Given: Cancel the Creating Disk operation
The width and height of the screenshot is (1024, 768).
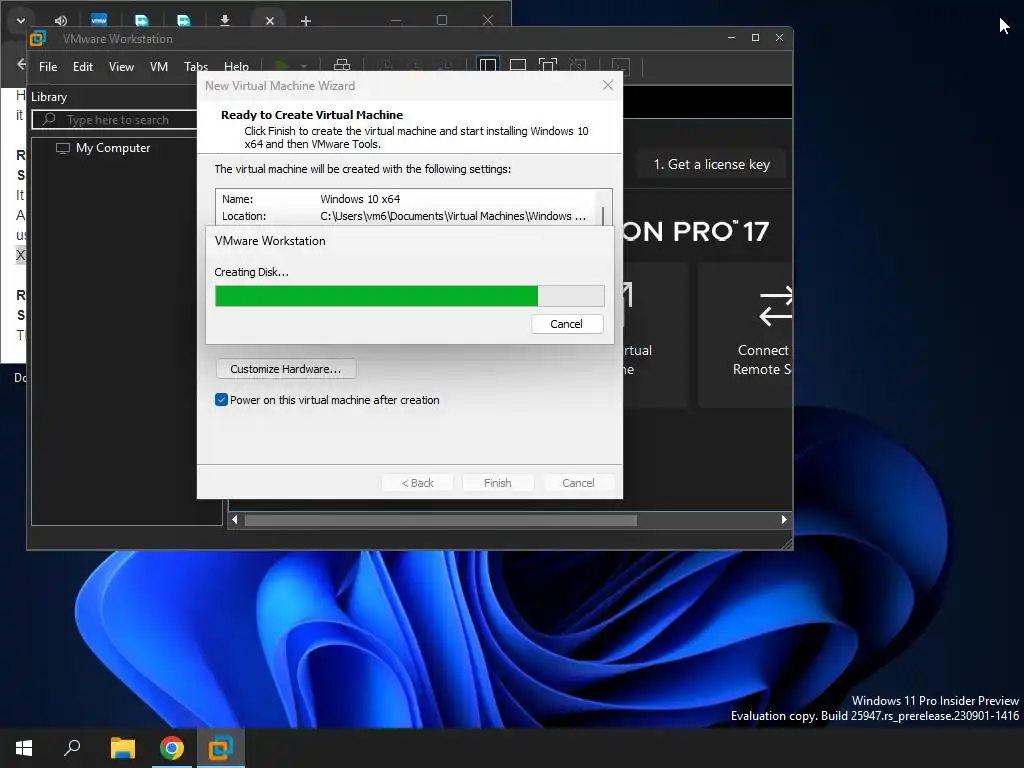Looking at the screenshot, I should point(567,324).
